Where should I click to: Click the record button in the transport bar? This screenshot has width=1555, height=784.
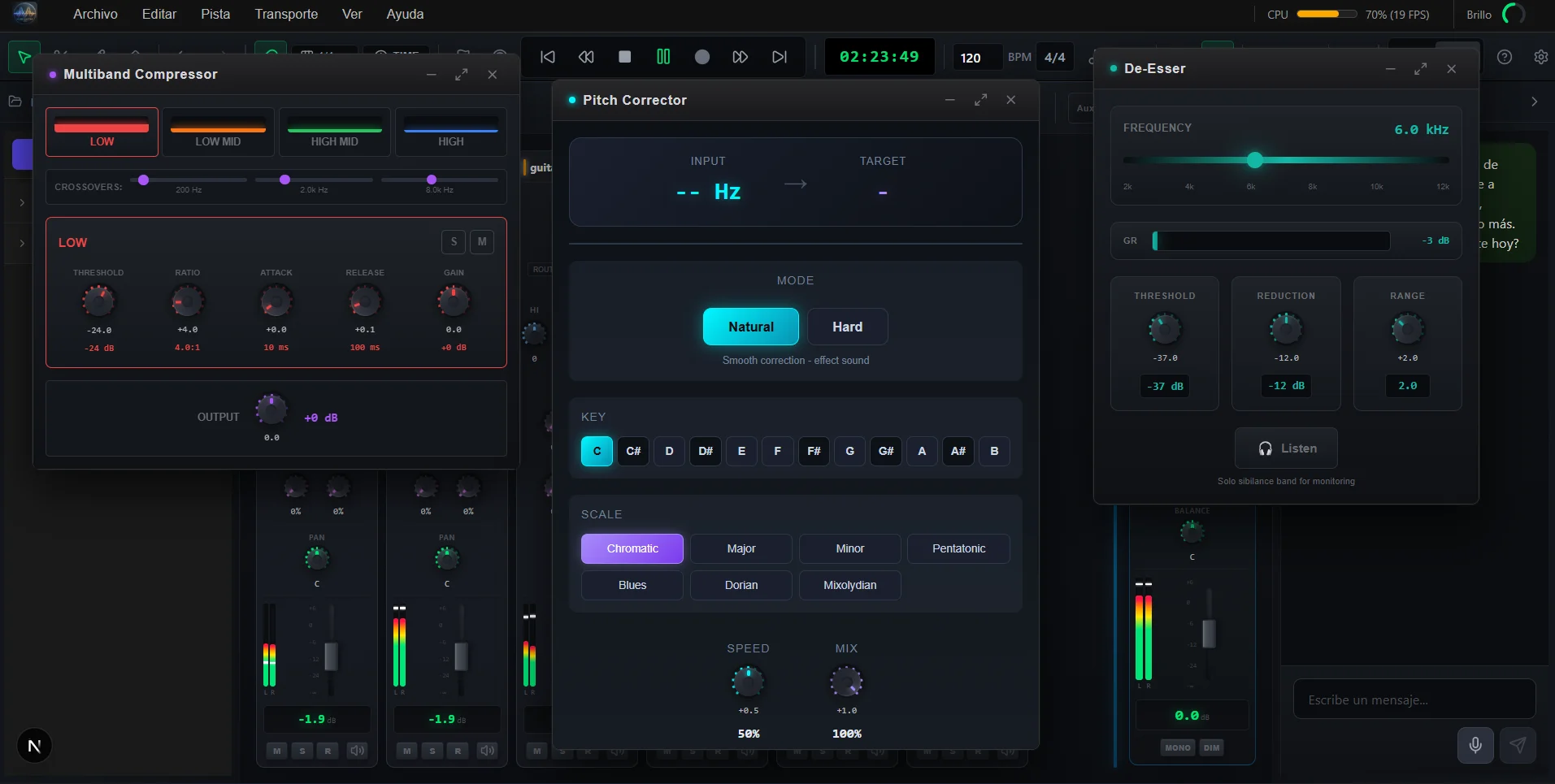(702, 57)
